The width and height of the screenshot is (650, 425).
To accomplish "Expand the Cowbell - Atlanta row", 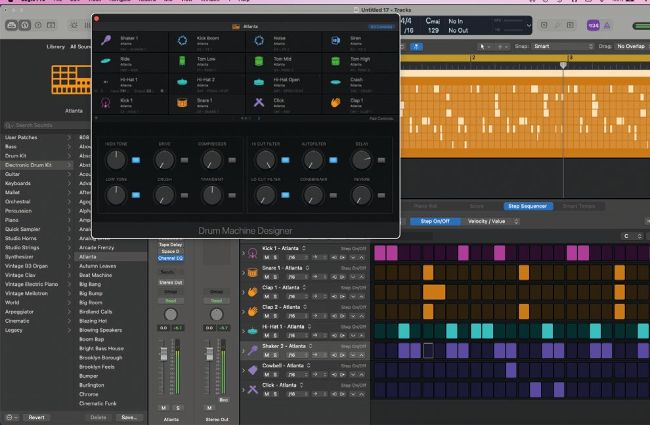I will tap(243, 370).
